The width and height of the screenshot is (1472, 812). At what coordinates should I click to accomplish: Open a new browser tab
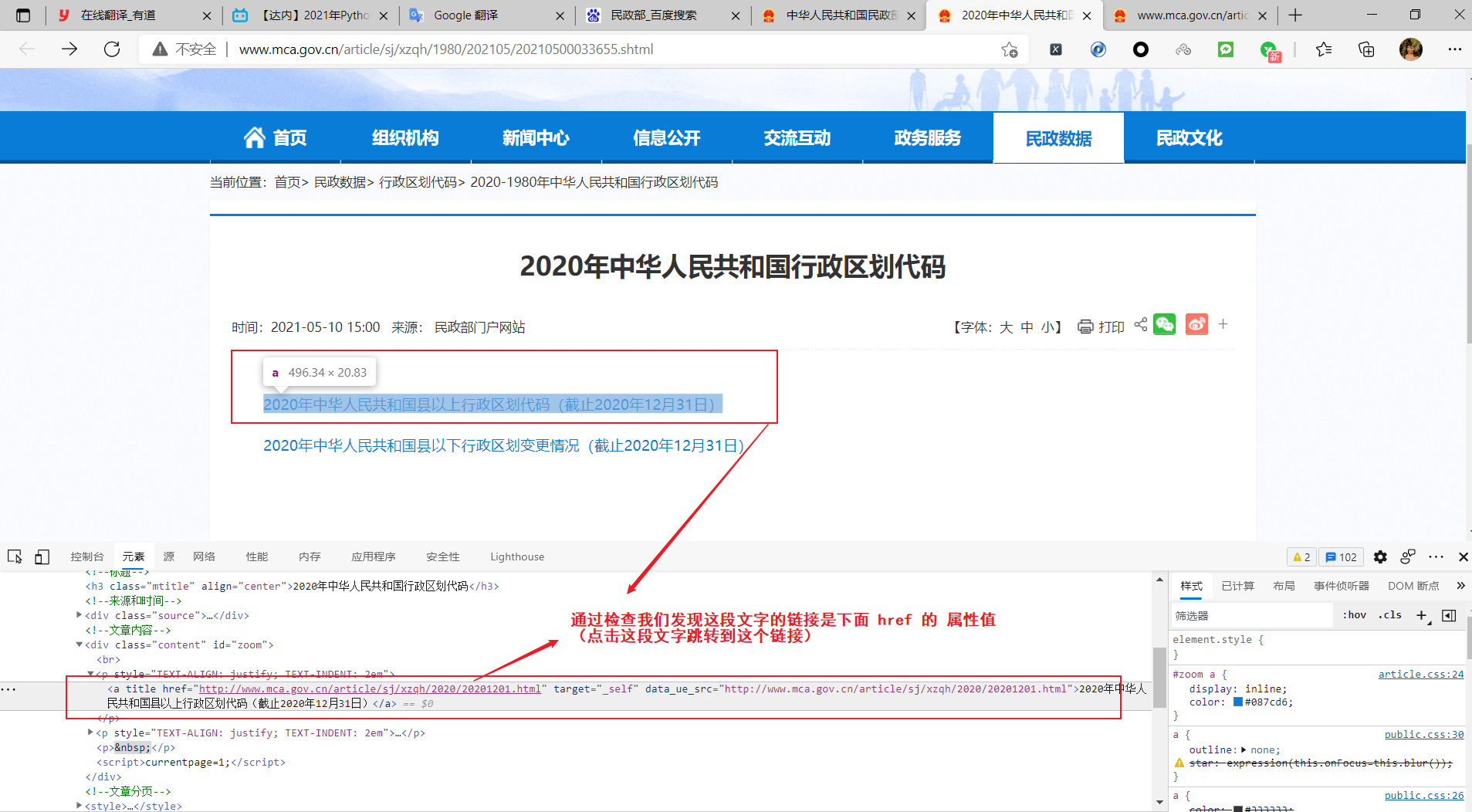pyautogui.click(x=1295, y=15)
